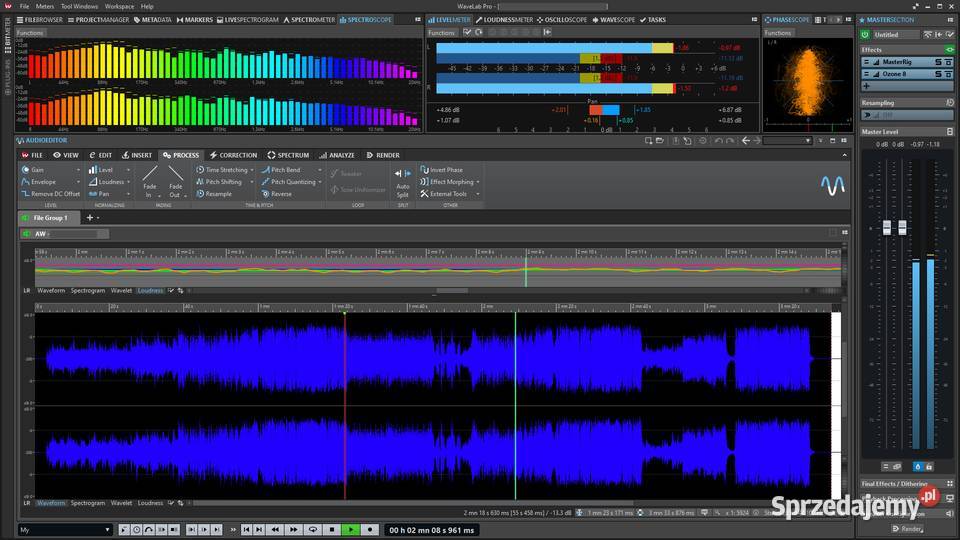
Task: Toggle Master Section power button
Action: pyautogui.click(x=866, y=34)
